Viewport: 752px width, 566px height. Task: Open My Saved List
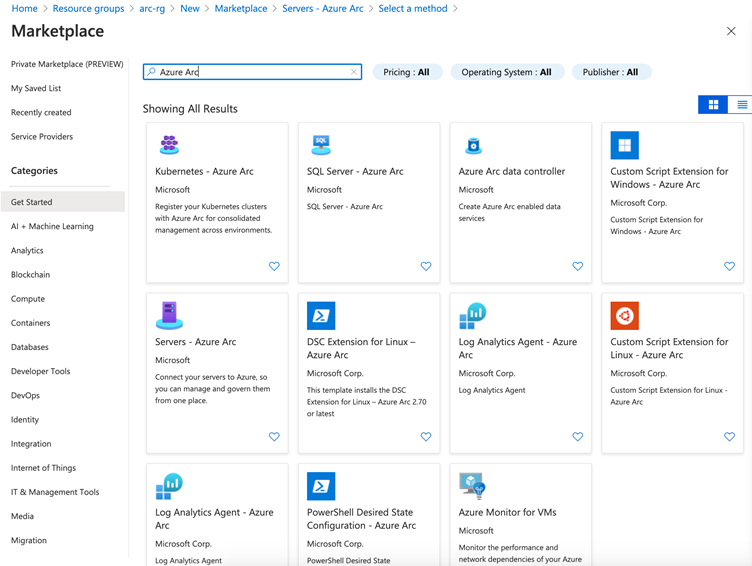coord(36,88)
